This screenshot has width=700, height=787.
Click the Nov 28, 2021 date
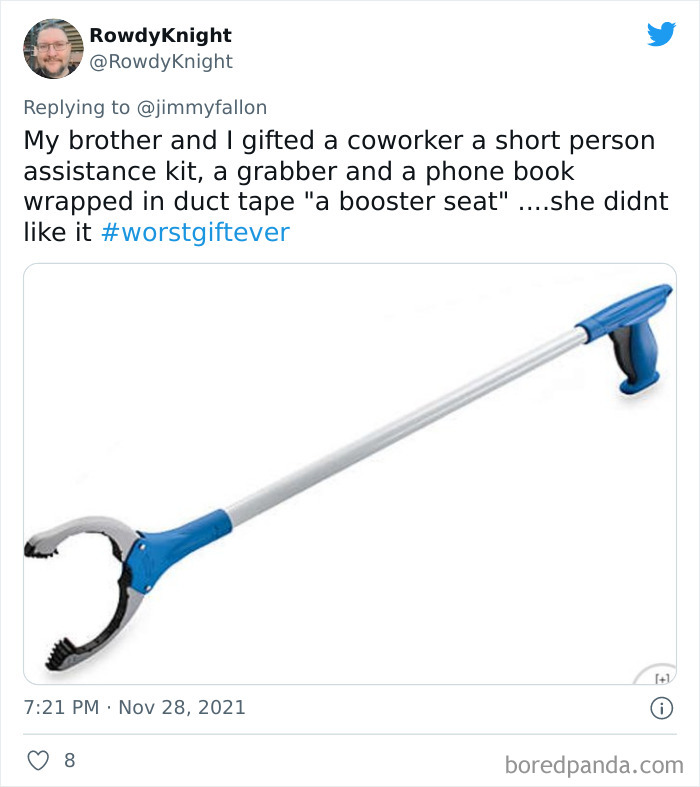[x=182, y=708]
